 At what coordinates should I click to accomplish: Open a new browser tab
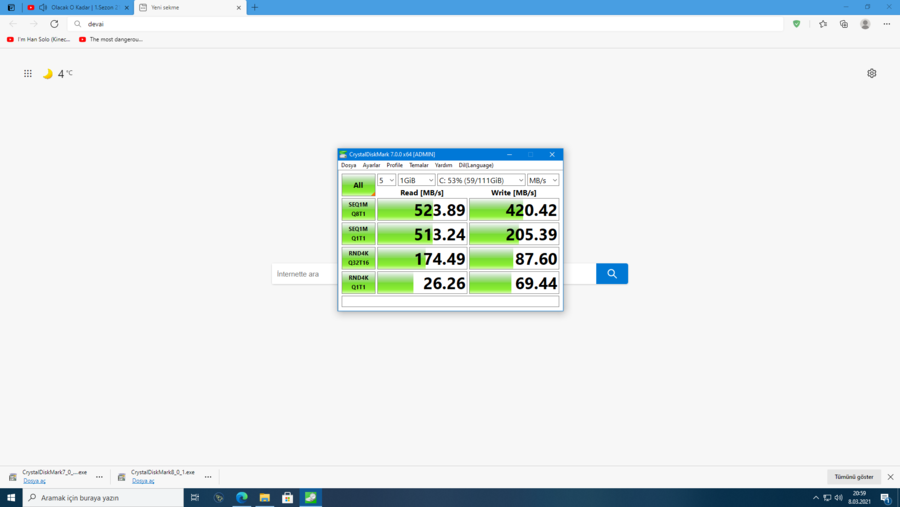[x=255, y=7]
